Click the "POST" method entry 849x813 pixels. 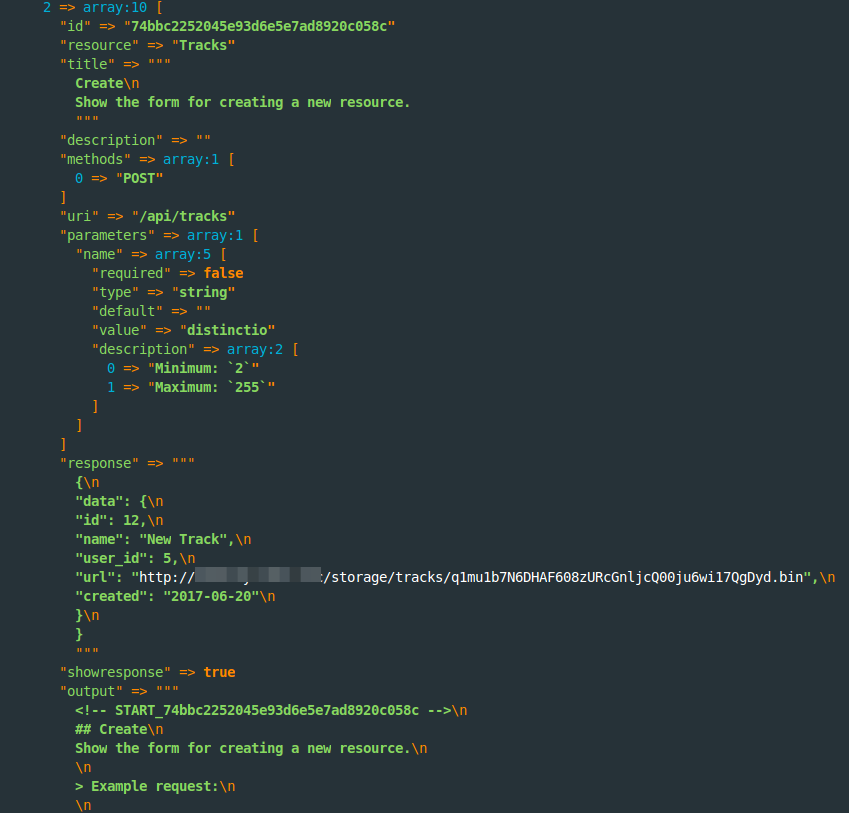pos(139,179)
